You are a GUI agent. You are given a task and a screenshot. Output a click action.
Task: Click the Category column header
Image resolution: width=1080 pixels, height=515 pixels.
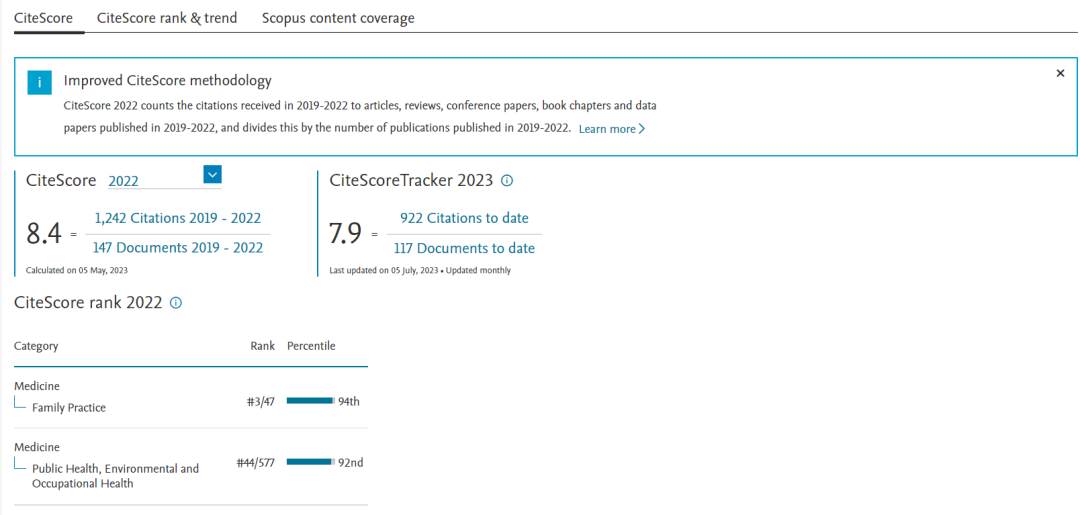point(36,346)
